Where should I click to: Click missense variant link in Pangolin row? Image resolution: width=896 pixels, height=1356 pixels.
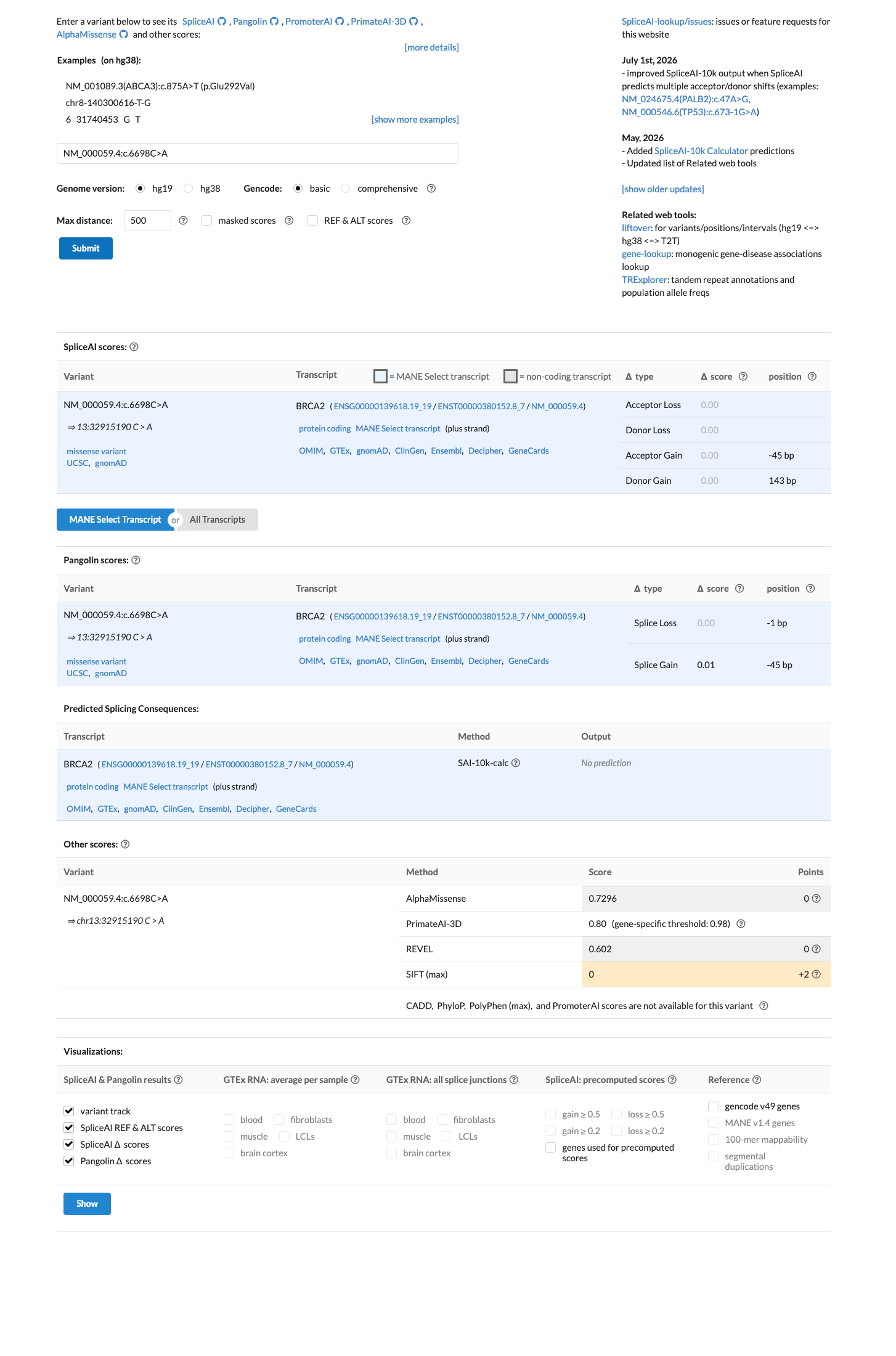click(96, 662)
